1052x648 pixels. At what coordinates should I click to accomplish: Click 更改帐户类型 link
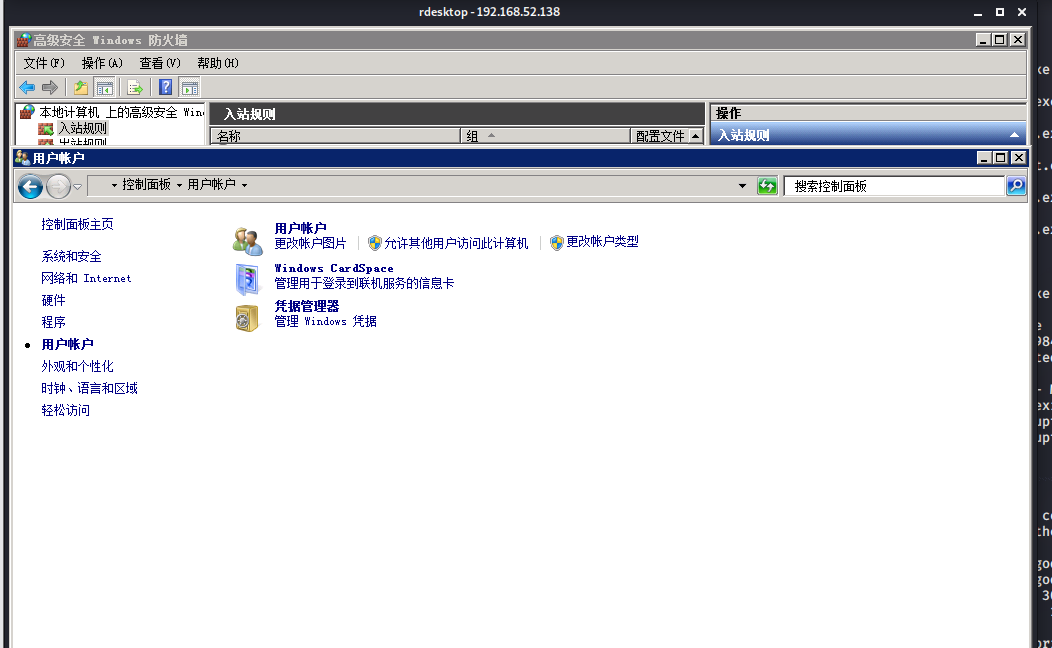602,242
